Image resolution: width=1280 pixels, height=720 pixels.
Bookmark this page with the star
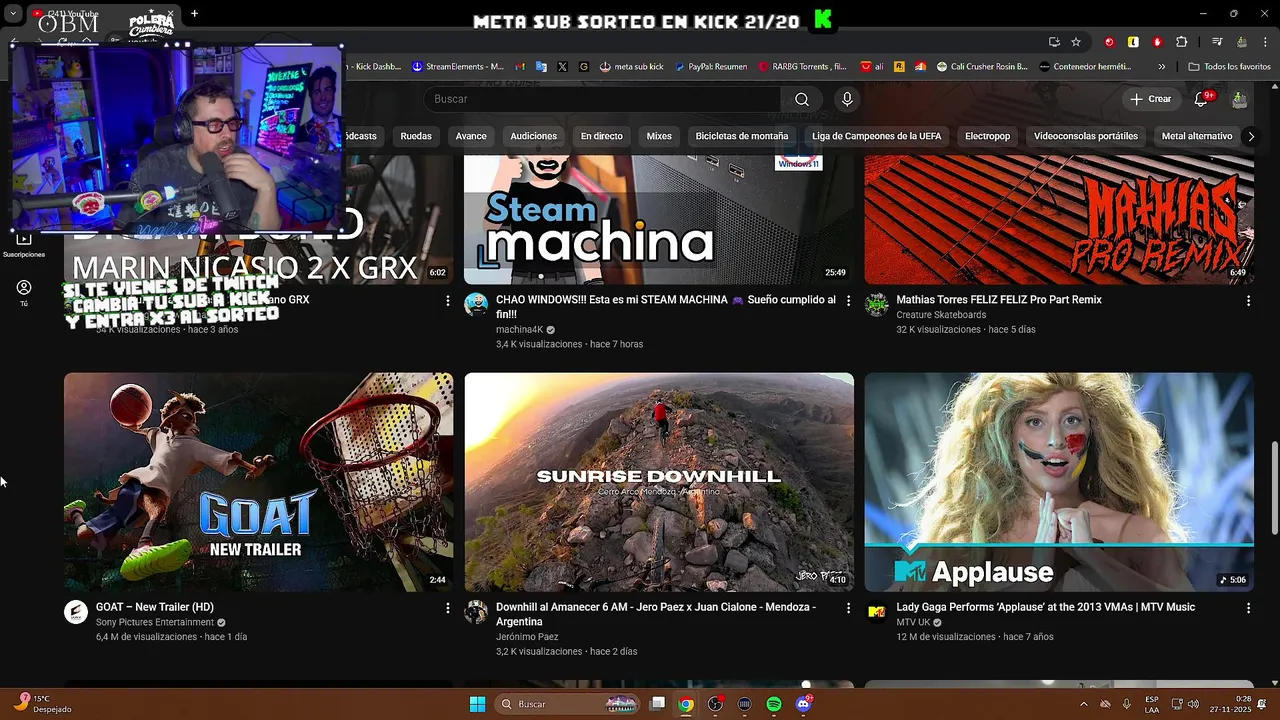click(1076, 42)
